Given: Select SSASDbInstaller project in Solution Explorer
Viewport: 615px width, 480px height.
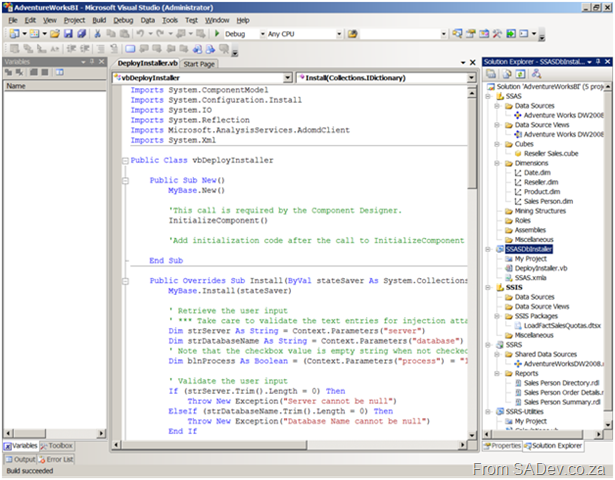Looking at the screenshot, I should pyautogui.click(x=529, y=249).
